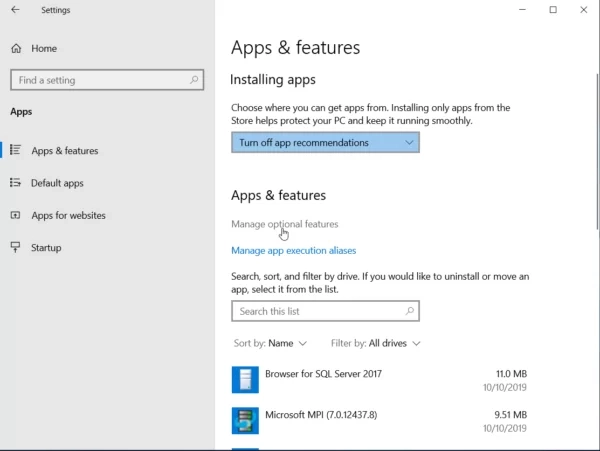Open Default apps settings page
This screenshot has height=451, width=600.
(57, 183)
